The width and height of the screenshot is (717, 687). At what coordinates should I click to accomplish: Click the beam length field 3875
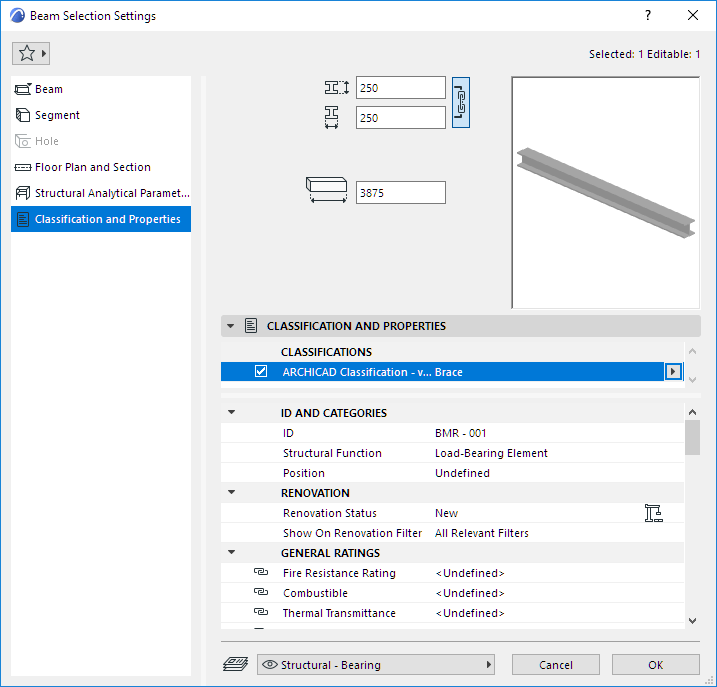pos(401,193)
